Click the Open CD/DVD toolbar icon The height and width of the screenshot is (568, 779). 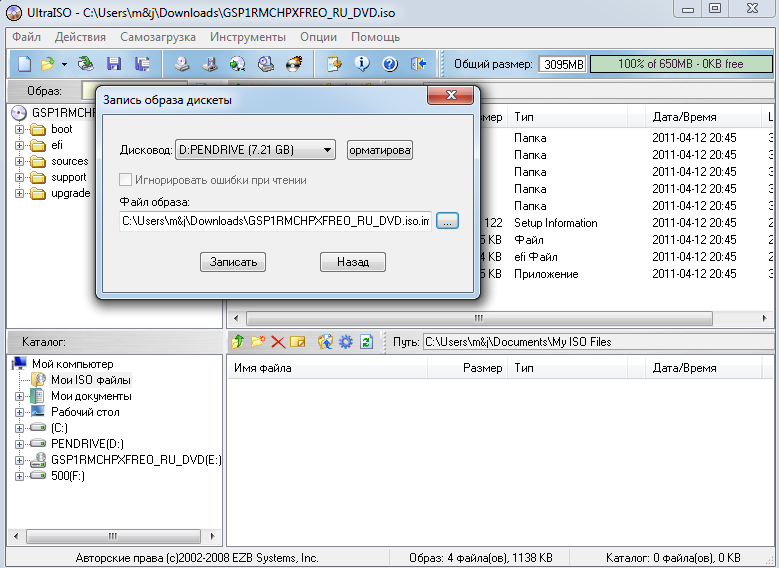point(86,64)
